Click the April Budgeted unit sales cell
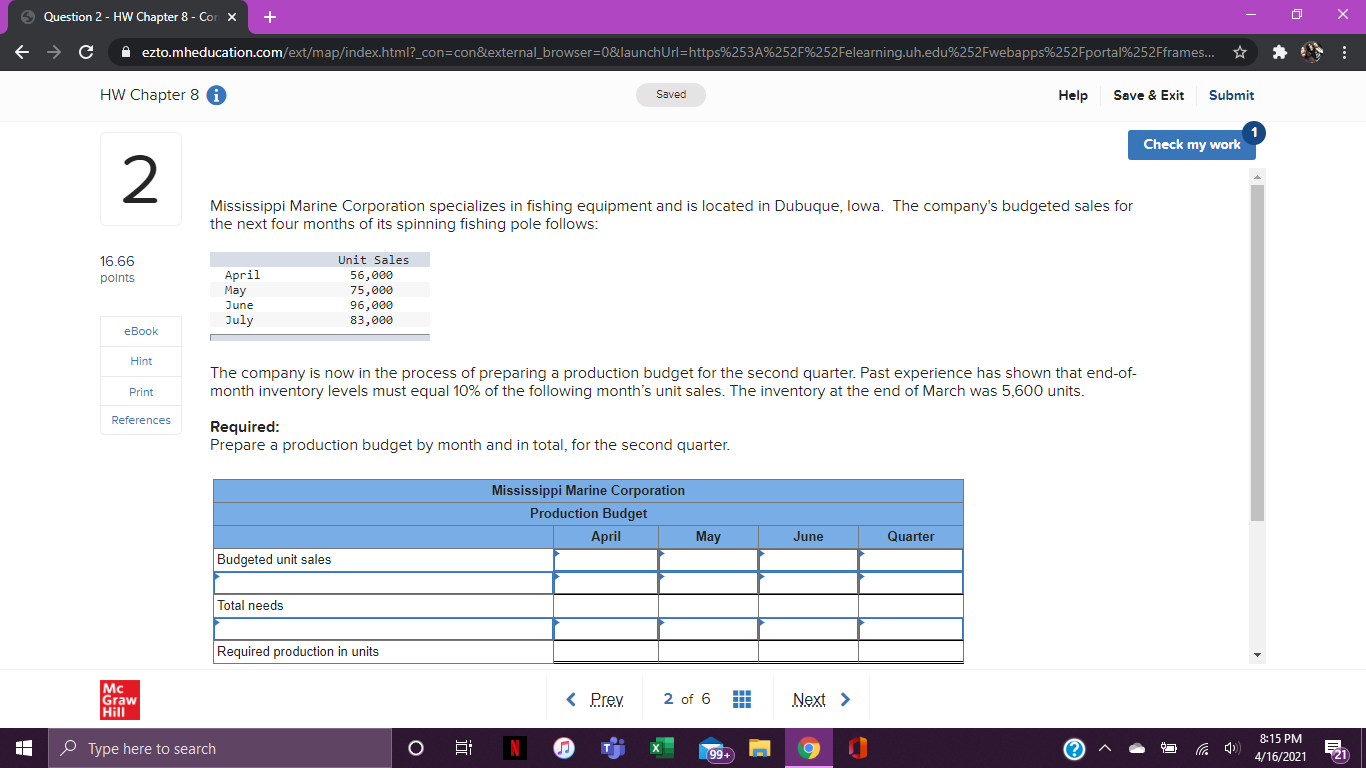Image resolution: width=1366 pixels, height=768 pixels. pyautogui.click(x=606, y=559)
